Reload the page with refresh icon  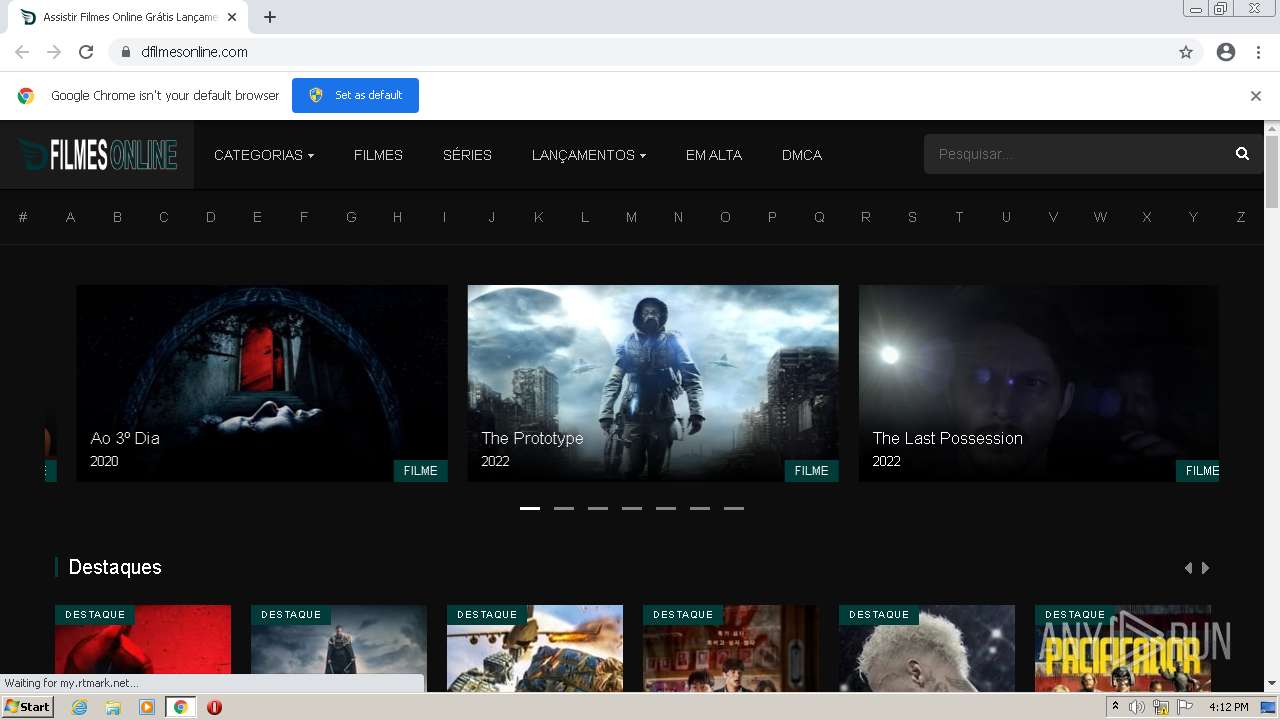click(86, 52)
